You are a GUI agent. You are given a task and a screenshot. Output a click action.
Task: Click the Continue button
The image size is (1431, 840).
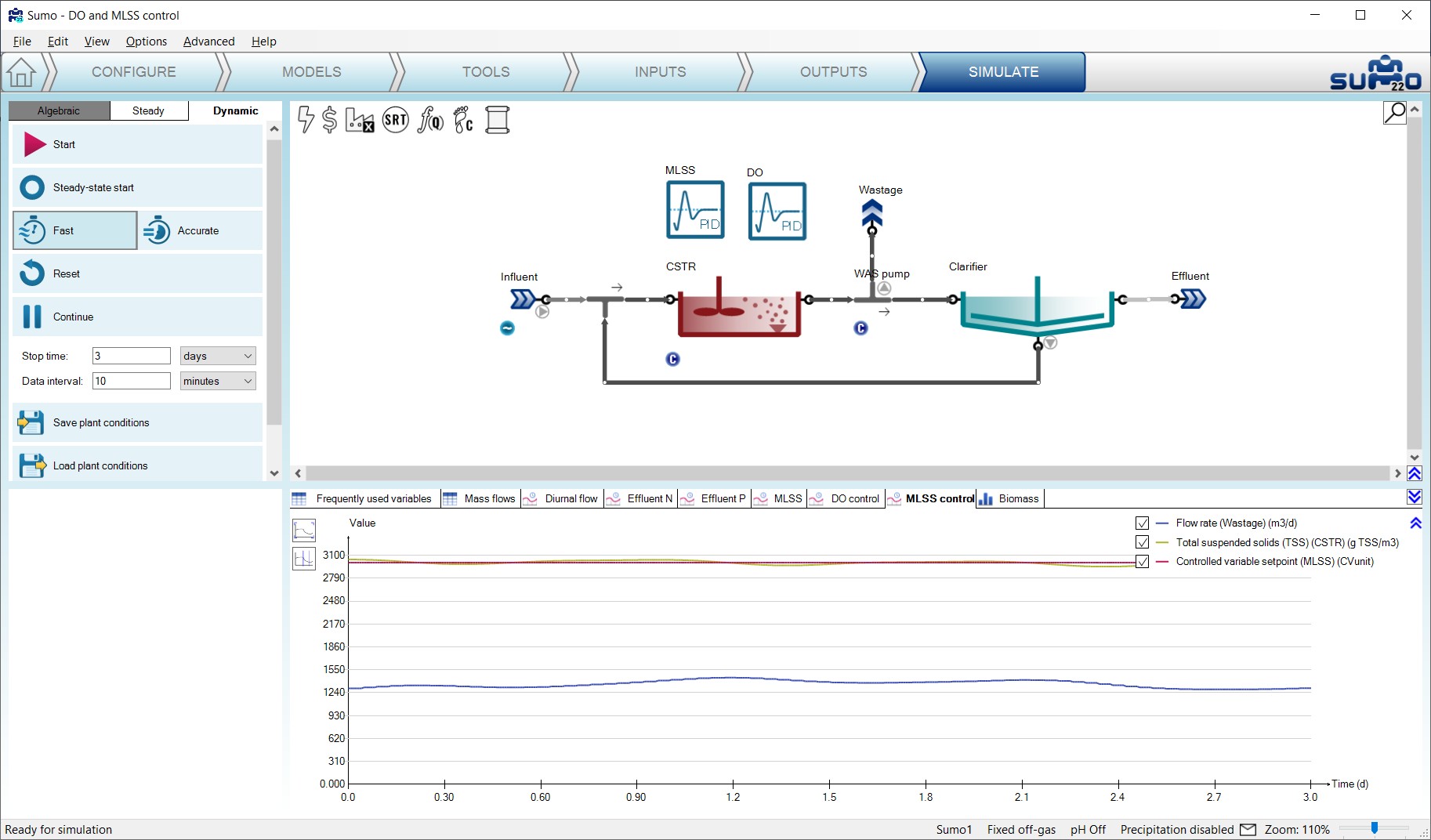point(138,317)
